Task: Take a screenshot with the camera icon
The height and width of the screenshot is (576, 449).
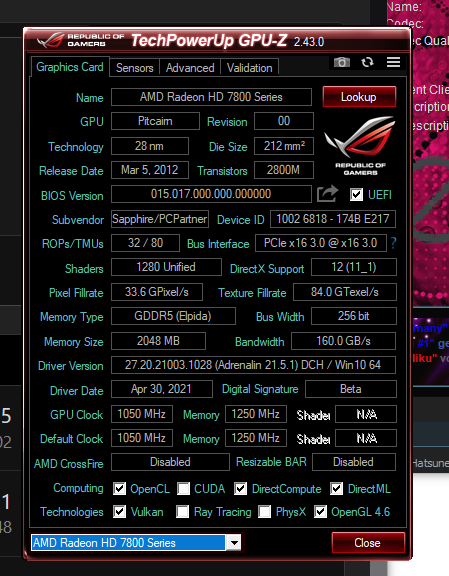Action: [342, 62]
